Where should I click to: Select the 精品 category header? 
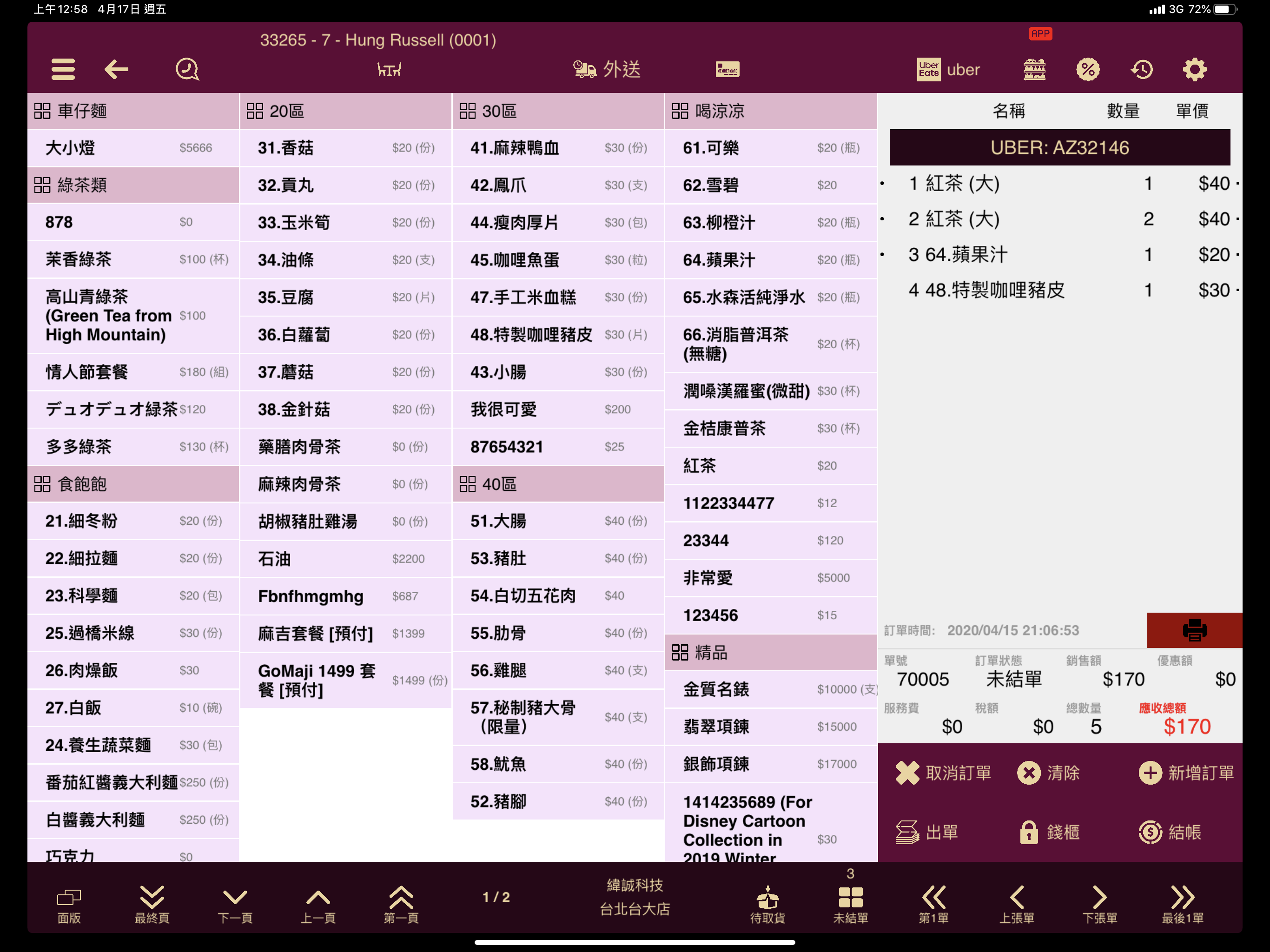tap(770, 652)
